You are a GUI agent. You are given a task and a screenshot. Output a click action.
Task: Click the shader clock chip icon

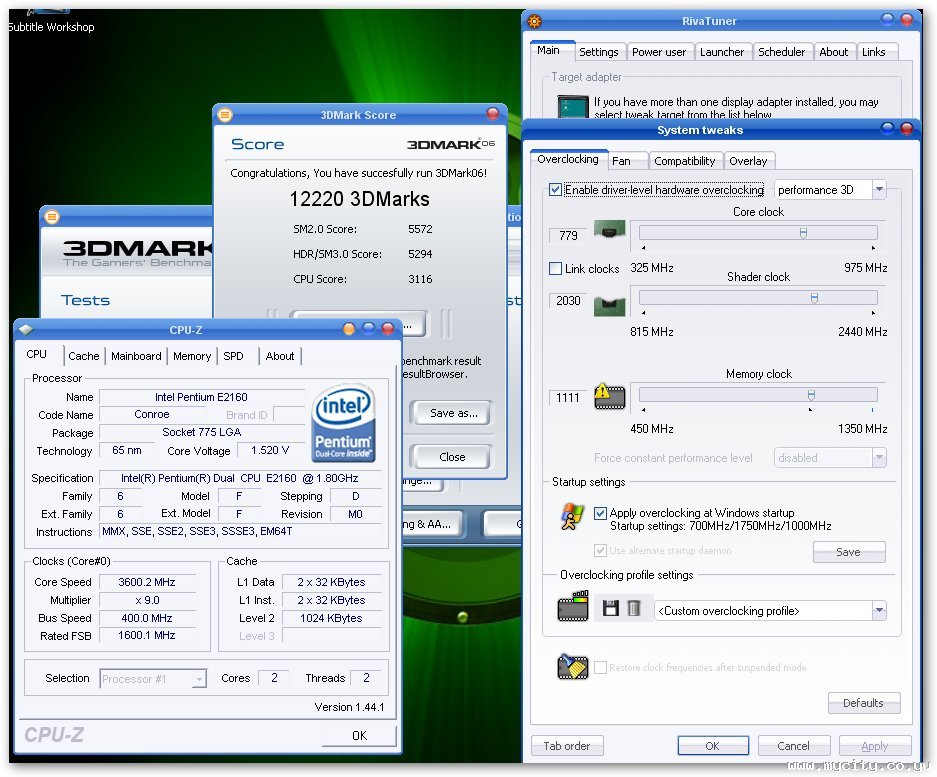point(609,306)
